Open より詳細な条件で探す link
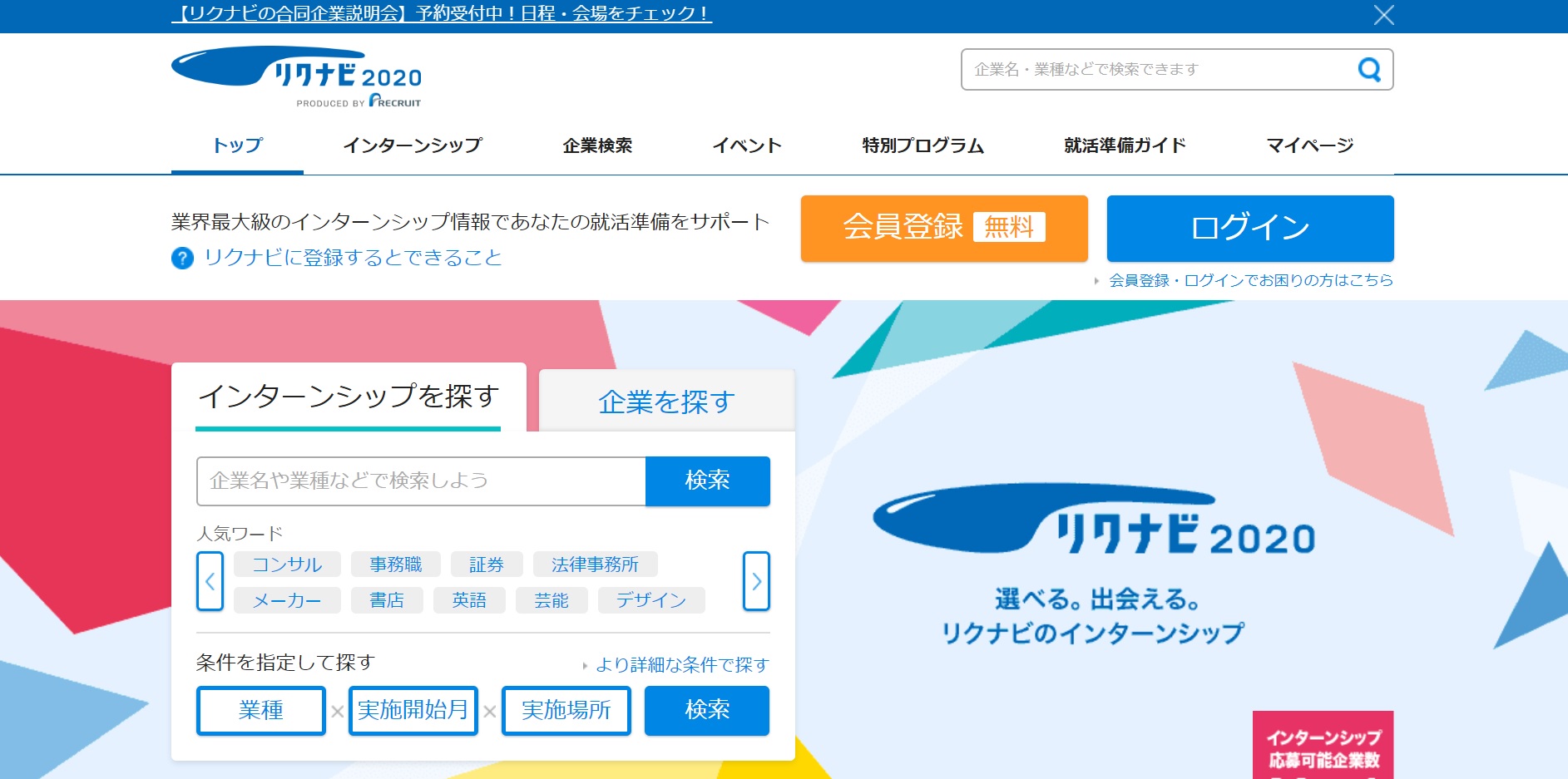Viewport: 1568px width, 779px height. (681, 665)
